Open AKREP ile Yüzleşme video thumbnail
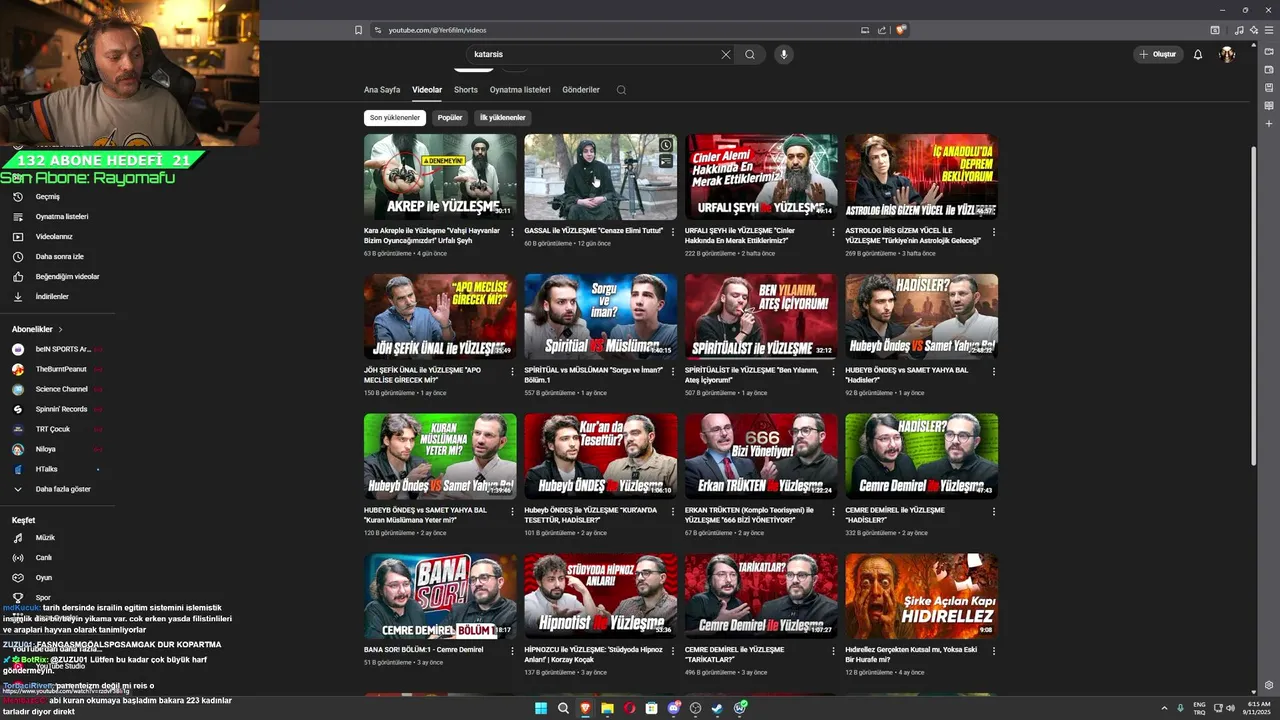The height and width of the screenshot is (720, 1280). 440,177
